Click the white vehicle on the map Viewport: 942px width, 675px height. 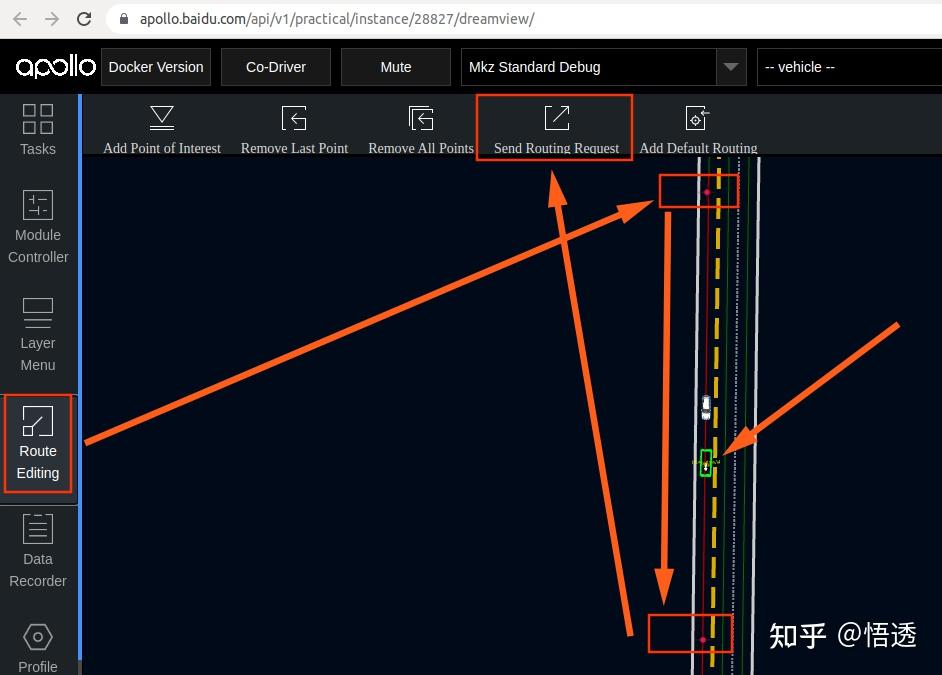706,408
